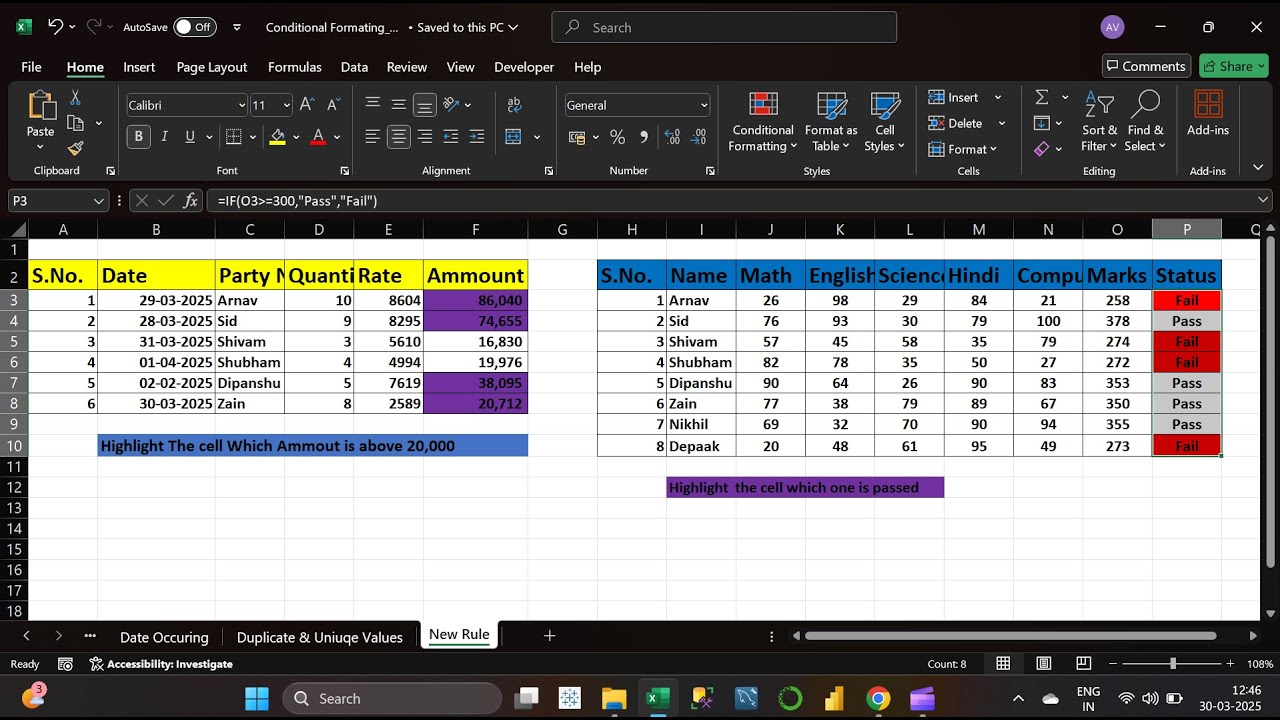1280x720 pixels.
Task: Open Sort & Filter menu
Action: [x=1099, y=122]
